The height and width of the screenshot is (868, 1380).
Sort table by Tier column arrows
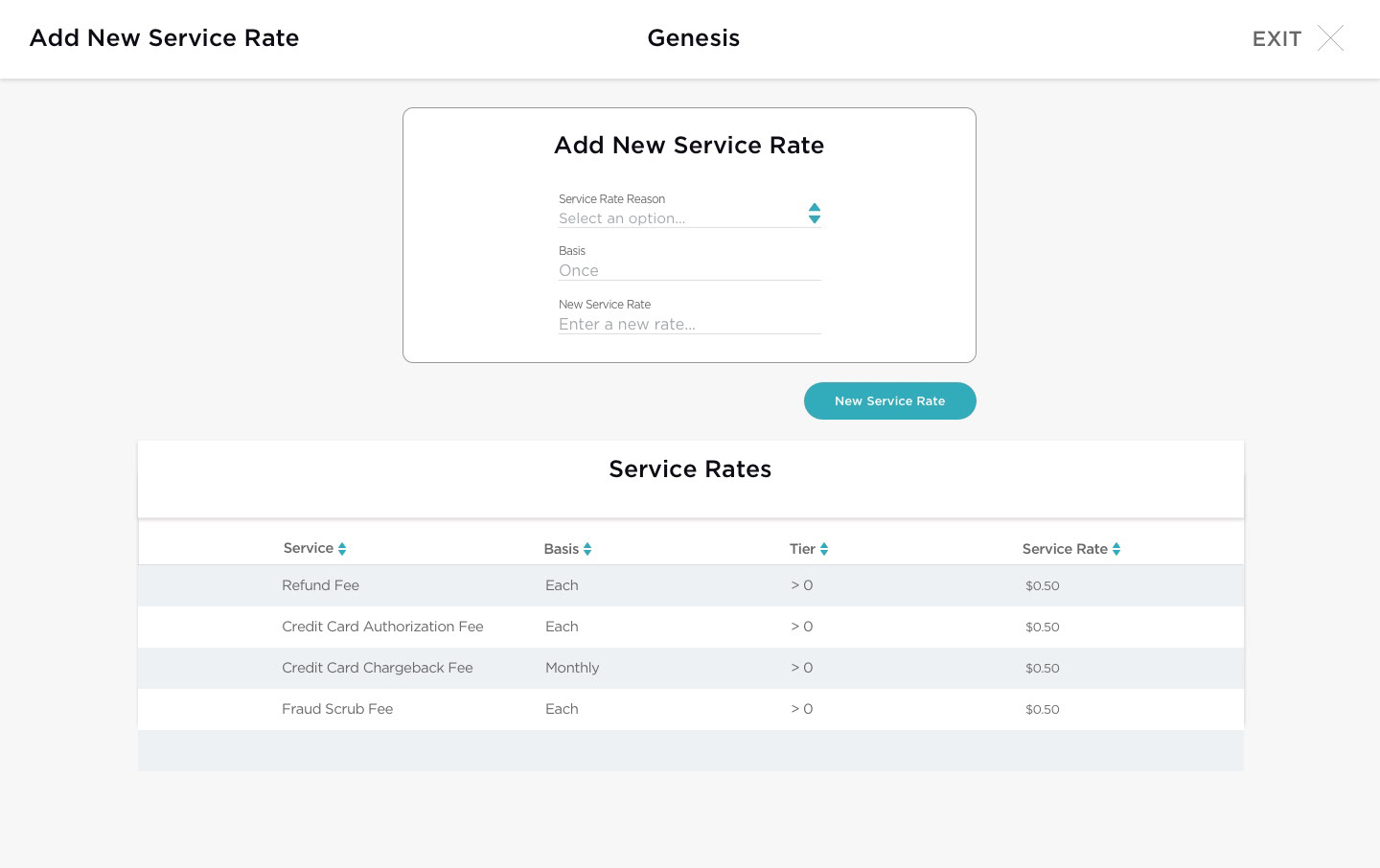(x=824, y=549)
